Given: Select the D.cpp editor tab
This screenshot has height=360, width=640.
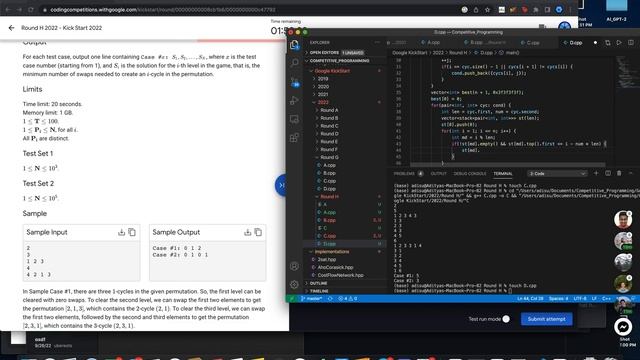Looking at the screenshot, I should coord(576,42).
